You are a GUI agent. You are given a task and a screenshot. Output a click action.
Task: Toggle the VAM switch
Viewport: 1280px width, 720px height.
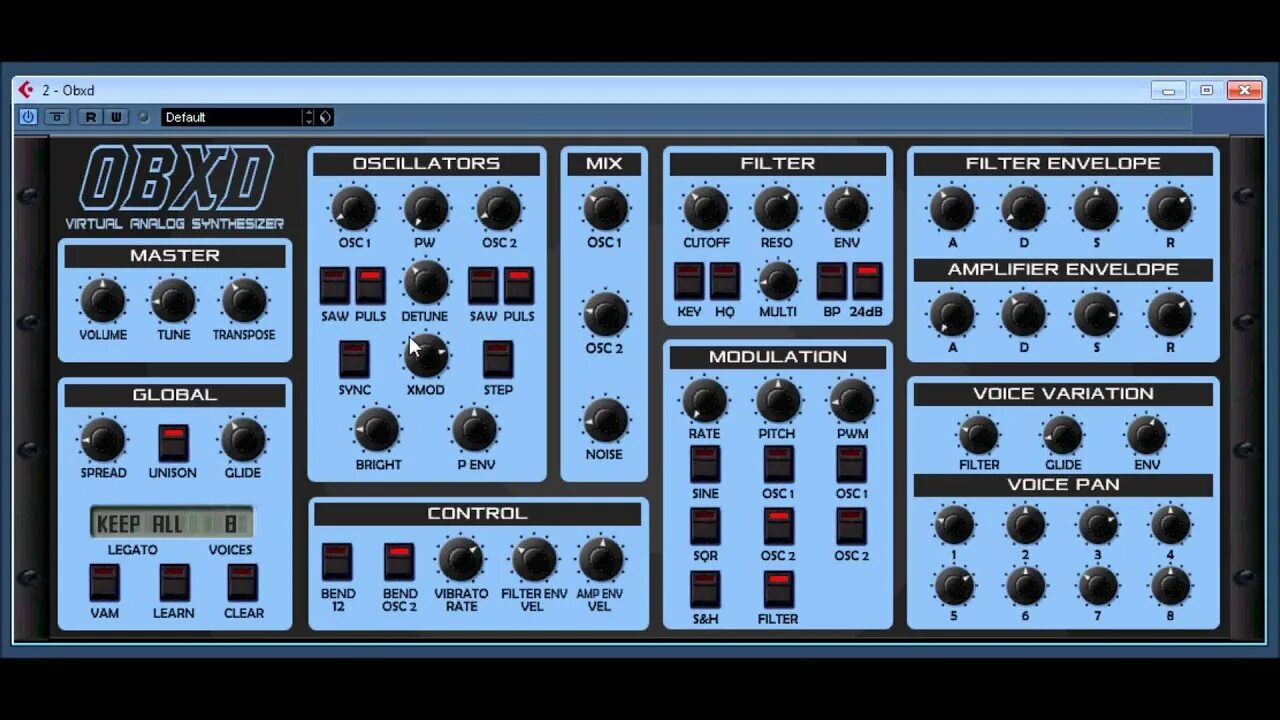point(104,583)
